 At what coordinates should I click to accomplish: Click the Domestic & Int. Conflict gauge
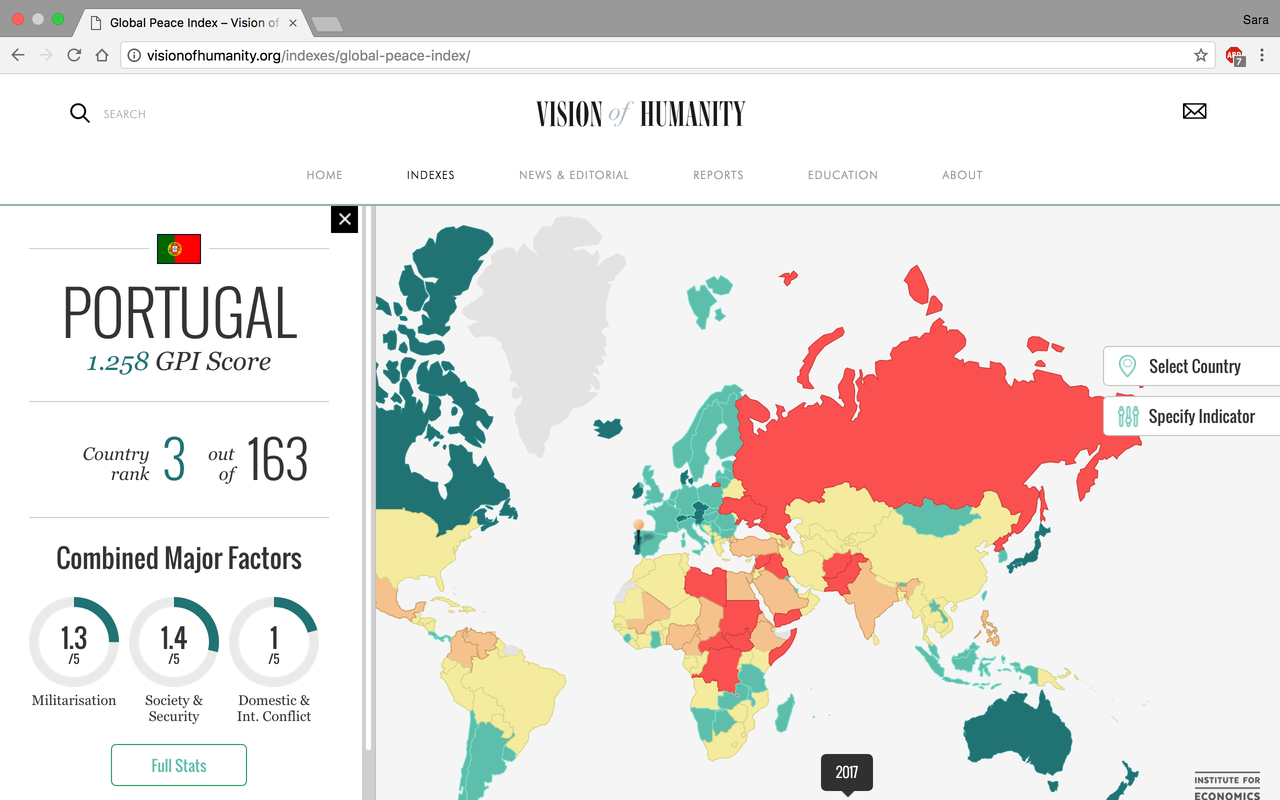point(274,642)
